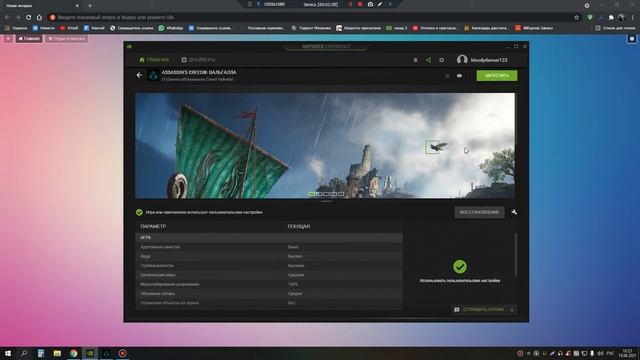Open taskbar search magnifier
640x360 pixels.
tap(24, 353)
